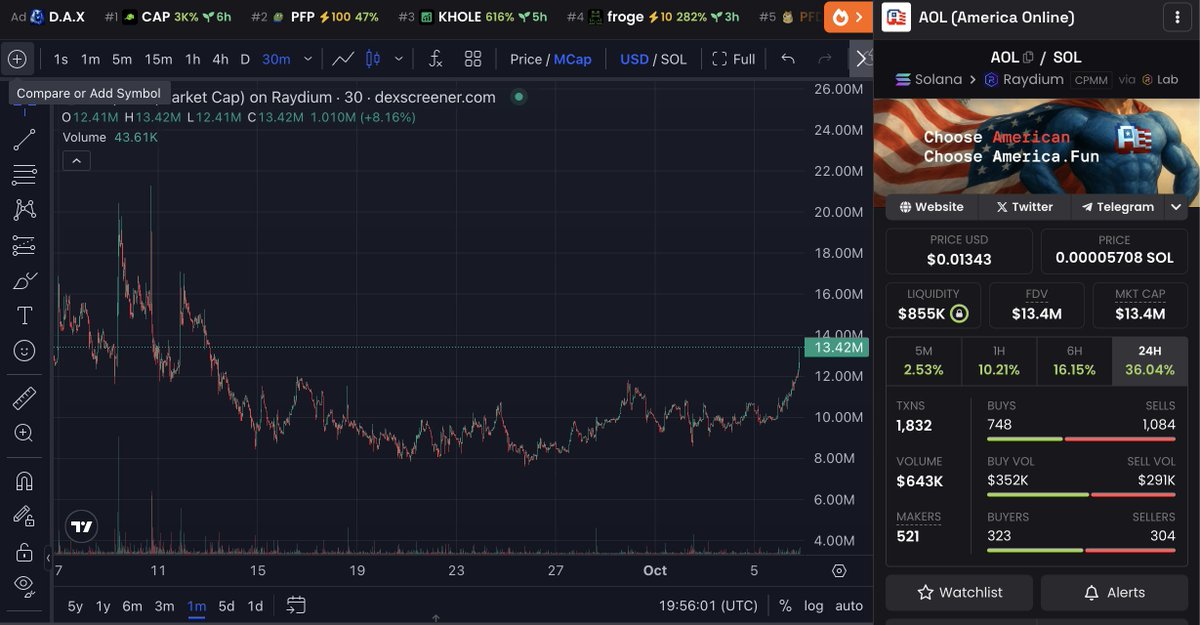
Task: Click the orange fire trending button
Action: click(847, 17)
